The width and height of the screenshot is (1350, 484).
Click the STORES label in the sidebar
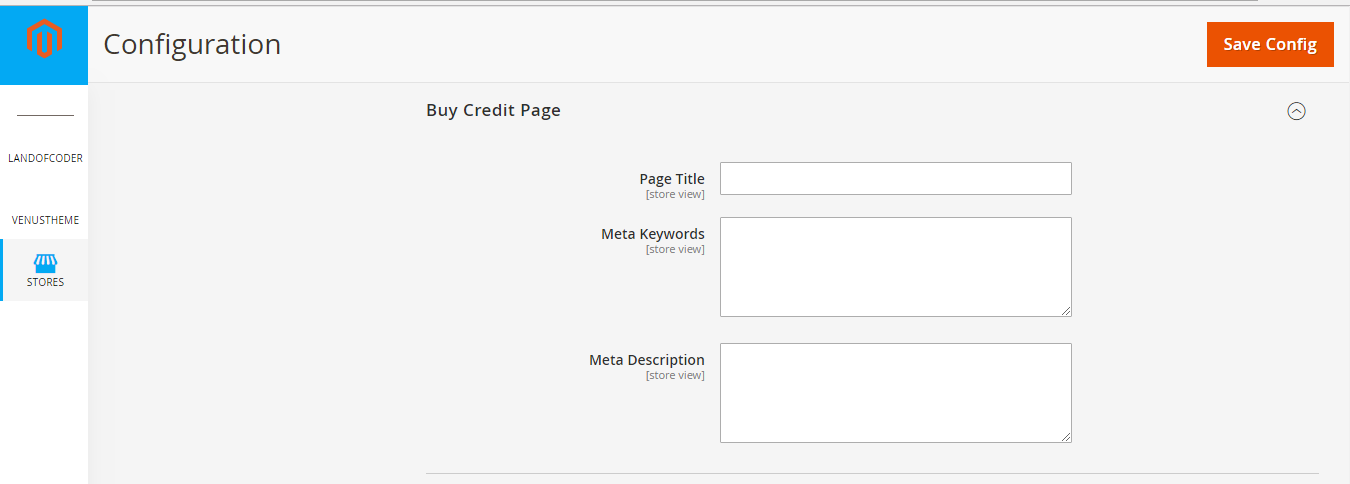tap(45, 282)
